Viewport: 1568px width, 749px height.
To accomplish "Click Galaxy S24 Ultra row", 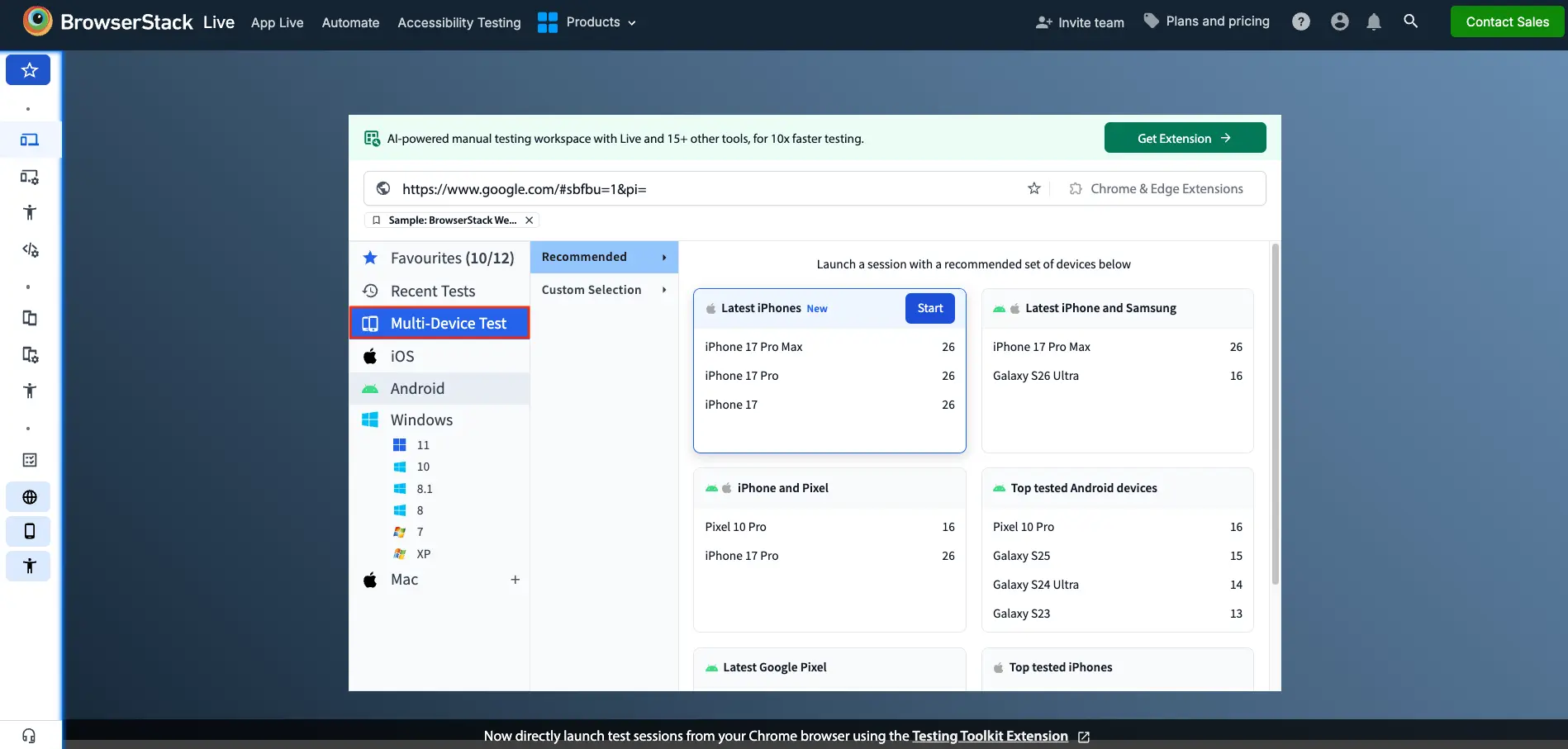I will point(1117,585).
